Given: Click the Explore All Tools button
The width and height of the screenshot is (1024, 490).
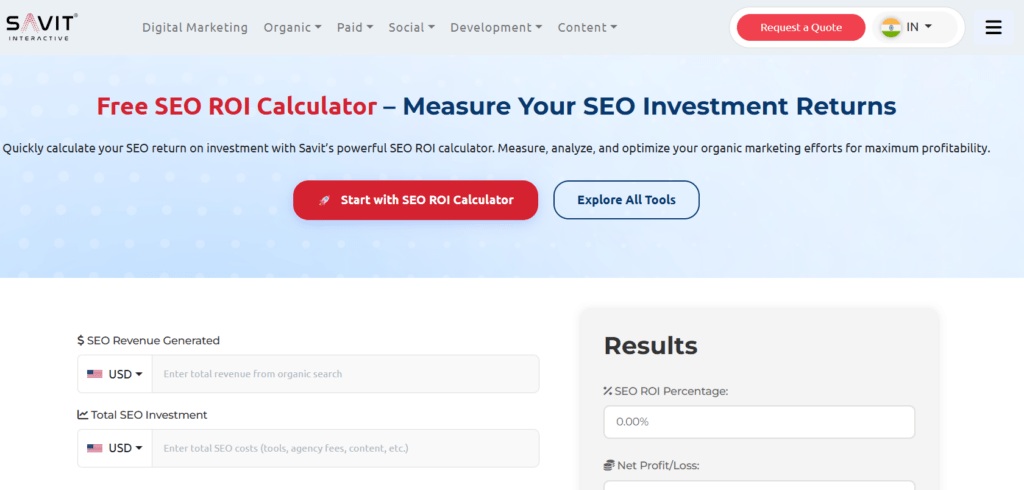Looking at the screenshot, I should coord(626,200).
